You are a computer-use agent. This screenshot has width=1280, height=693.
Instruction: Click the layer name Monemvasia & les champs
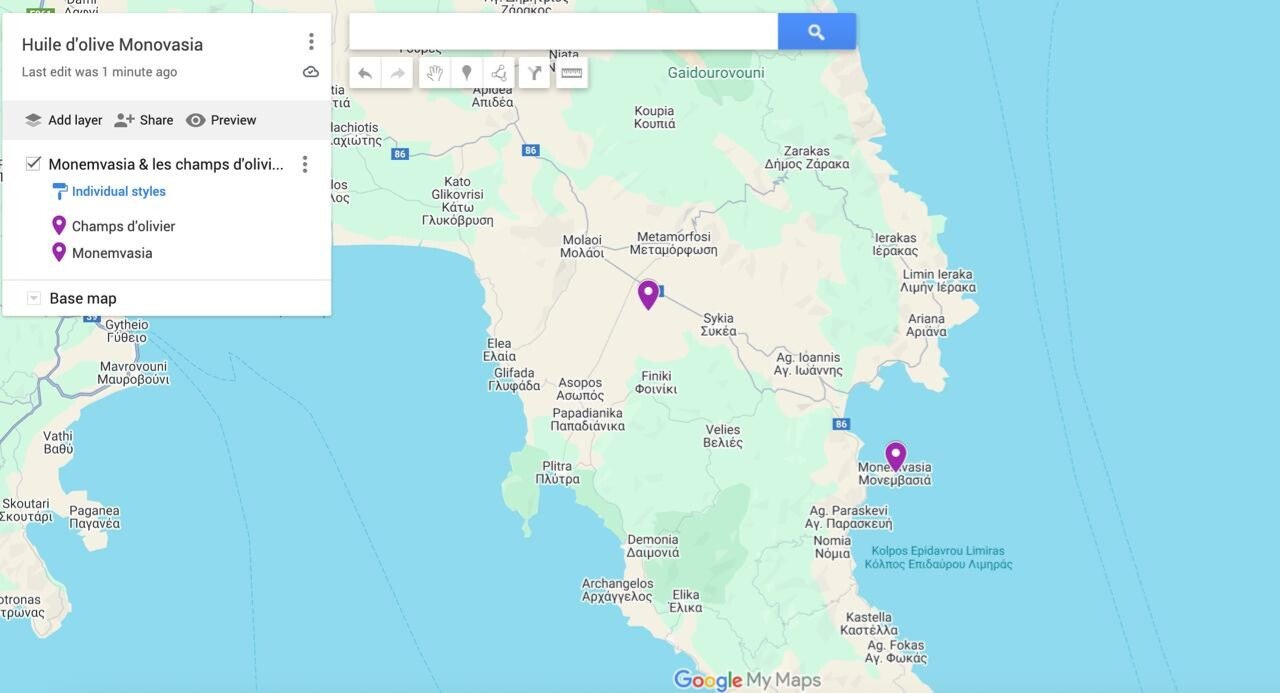tap(166, 164)
